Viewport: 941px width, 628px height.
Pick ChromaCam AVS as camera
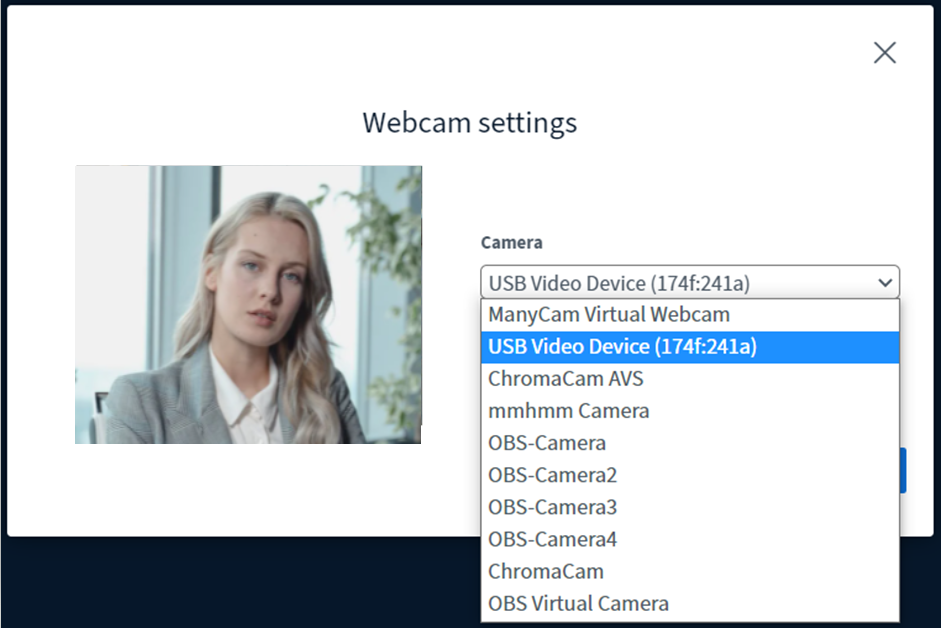566,379
